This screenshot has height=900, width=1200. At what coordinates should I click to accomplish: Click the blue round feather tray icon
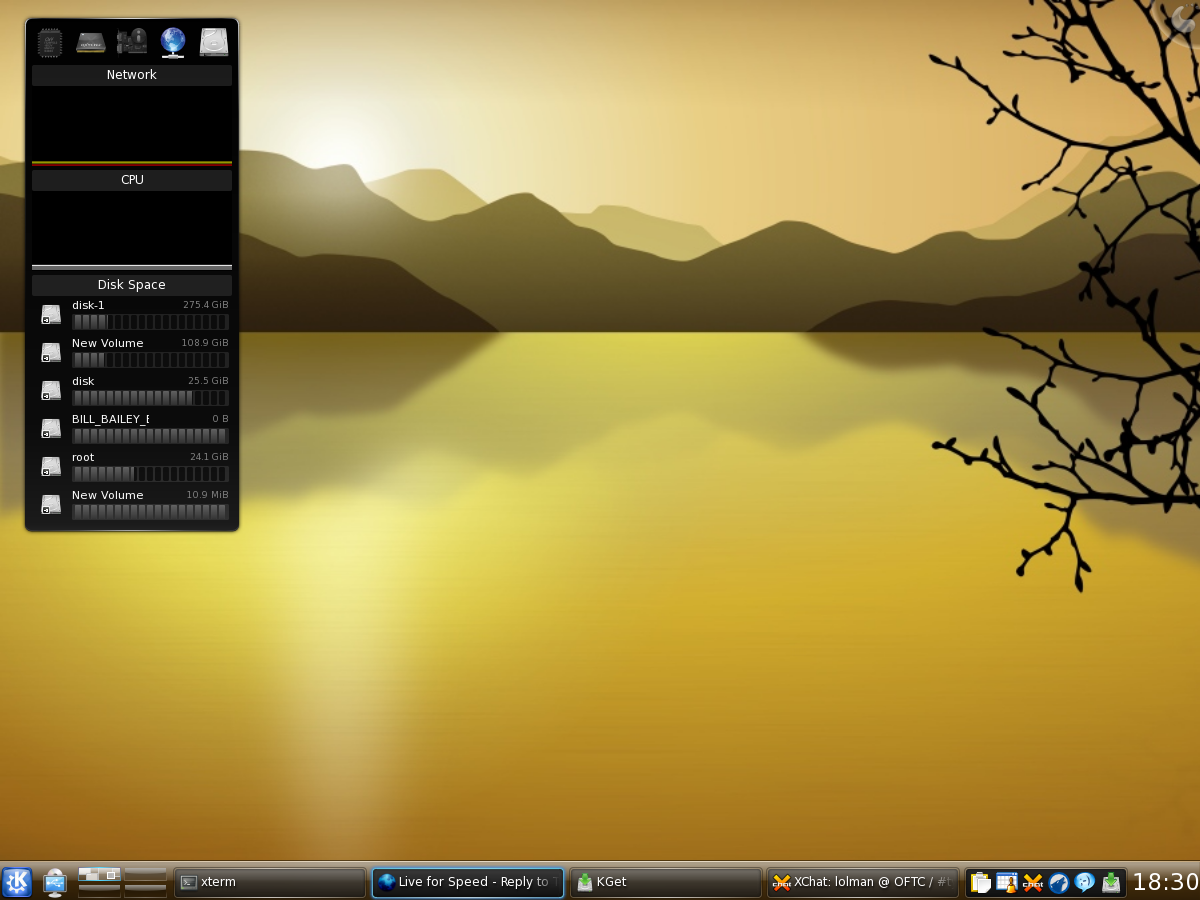pos(1059,882)
